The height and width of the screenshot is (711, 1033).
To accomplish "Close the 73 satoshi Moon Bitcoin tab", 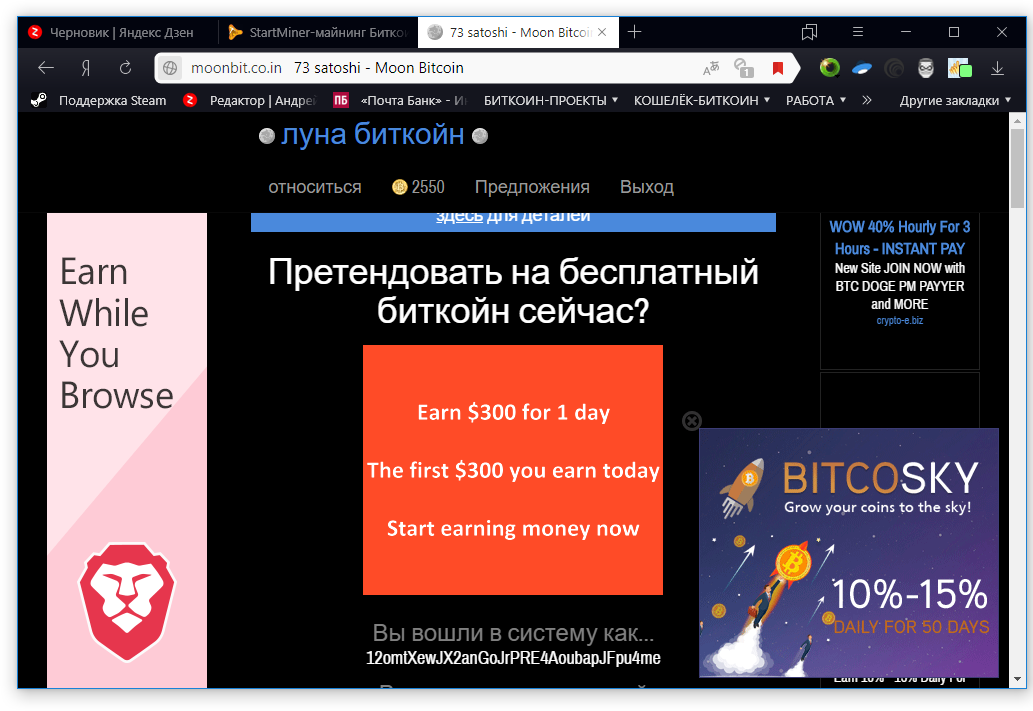I will [602, 32].
